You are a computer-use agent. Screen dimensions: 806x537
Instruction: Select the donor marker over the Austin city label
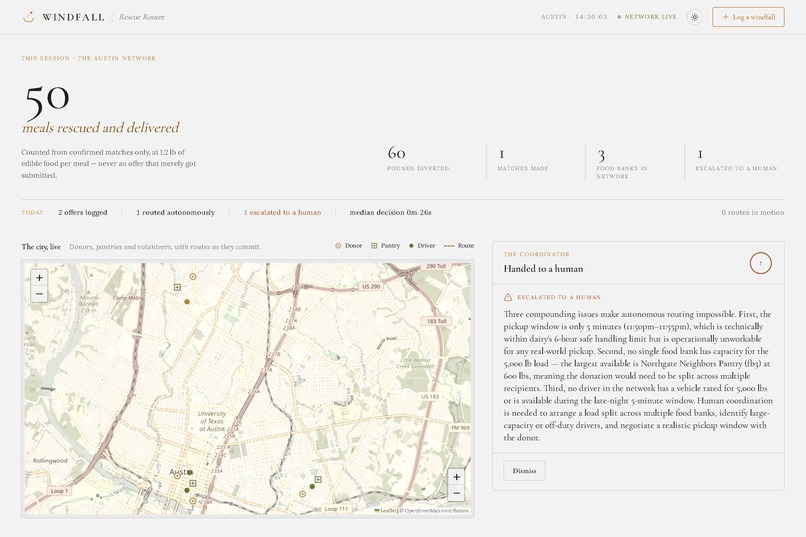pos(177,476)
